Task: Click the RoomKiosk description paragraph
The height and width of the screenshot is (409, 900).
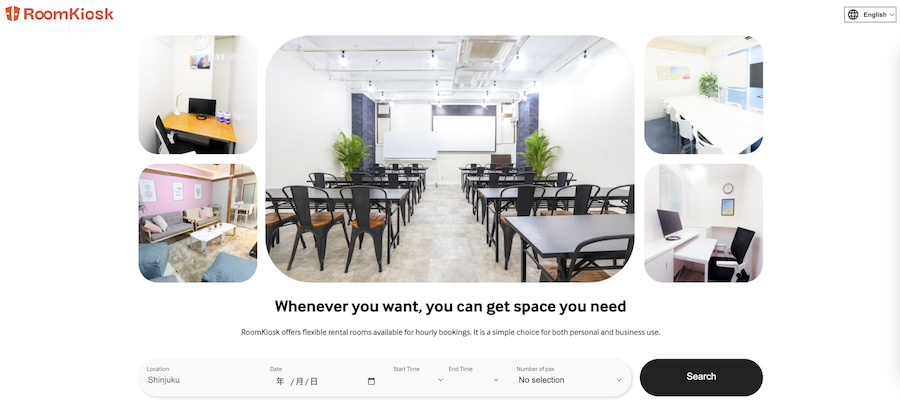Action: [x=451, y=332]
